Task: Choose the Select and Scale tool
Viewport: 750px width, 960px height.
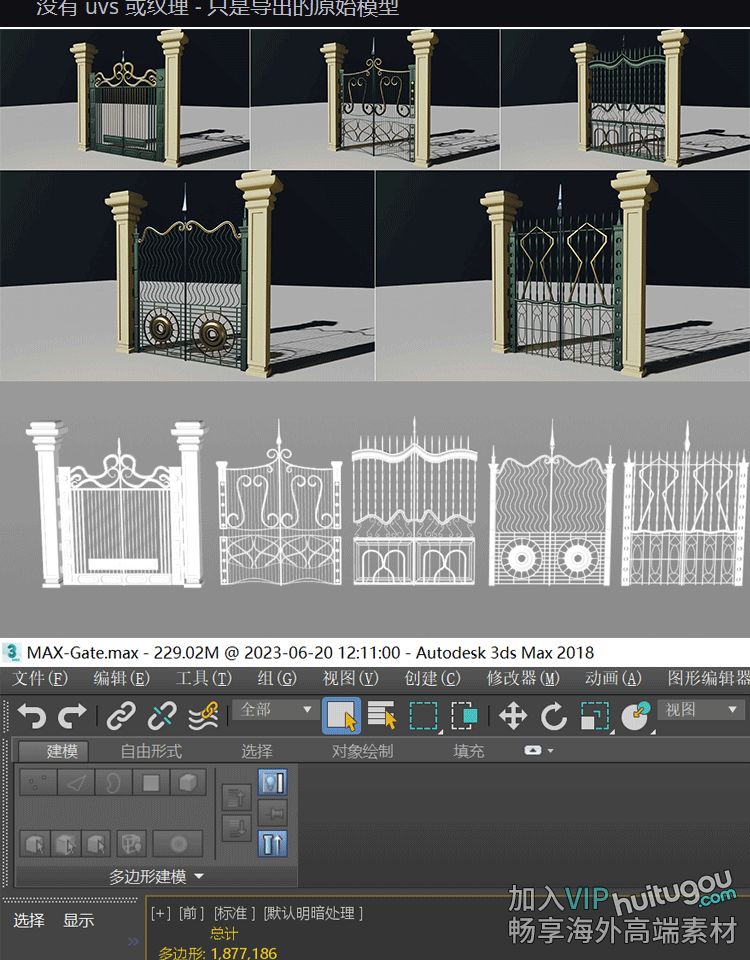Action: coord(594,715)
